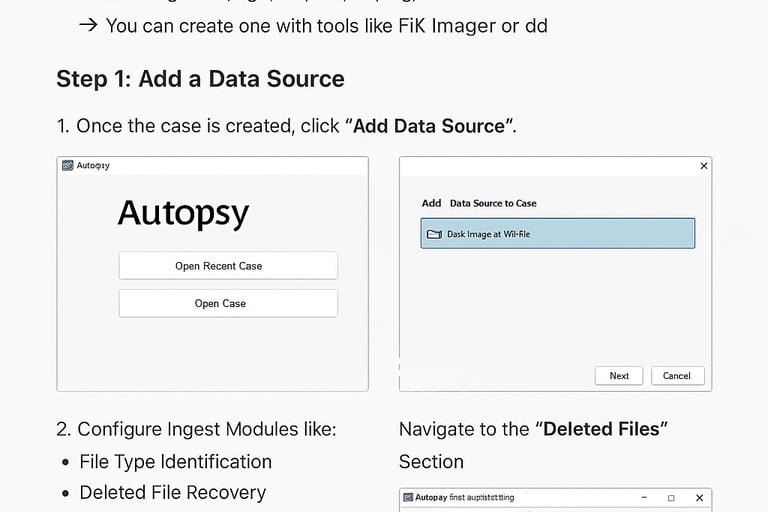Click Next in Add Data Source dialog
The width and height of the screenshot is (768, 512).
[619, 376]
